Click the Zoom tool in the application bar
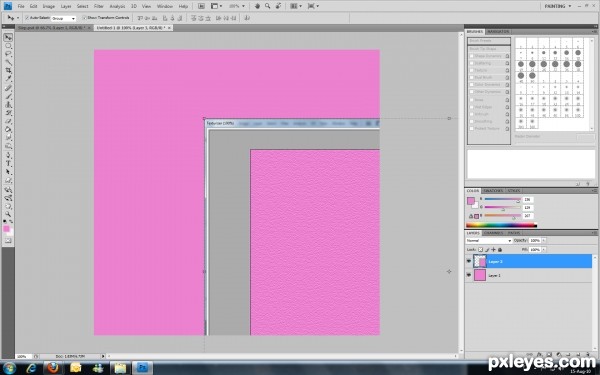Viewport: 600px width, 375px height. coord(267,6)
